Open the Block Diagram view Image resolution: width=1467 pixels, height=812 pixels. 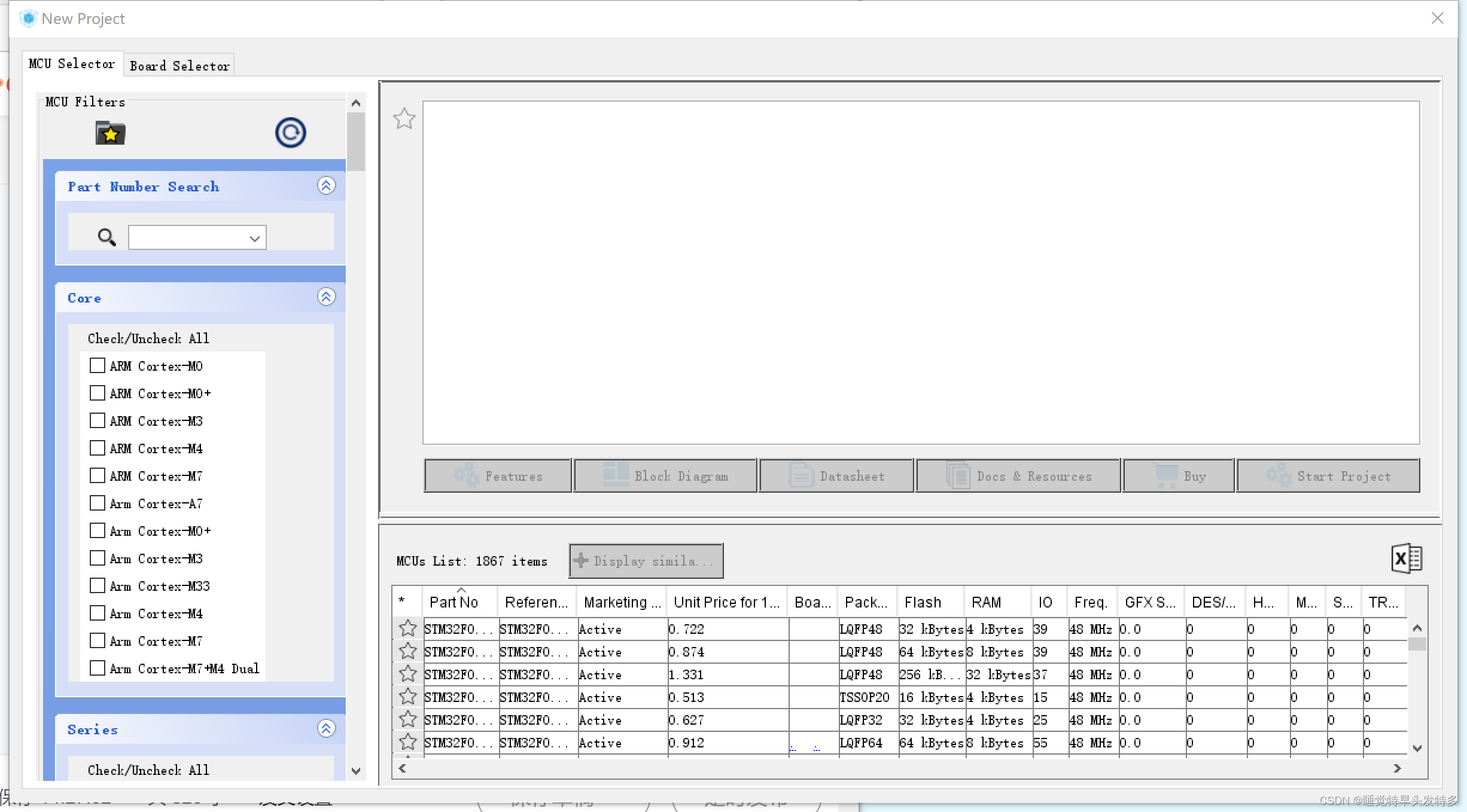(x=665, y=475)
